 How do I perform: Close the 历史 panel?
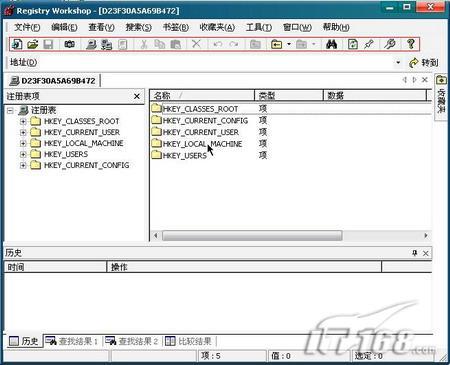click(426, 253)
